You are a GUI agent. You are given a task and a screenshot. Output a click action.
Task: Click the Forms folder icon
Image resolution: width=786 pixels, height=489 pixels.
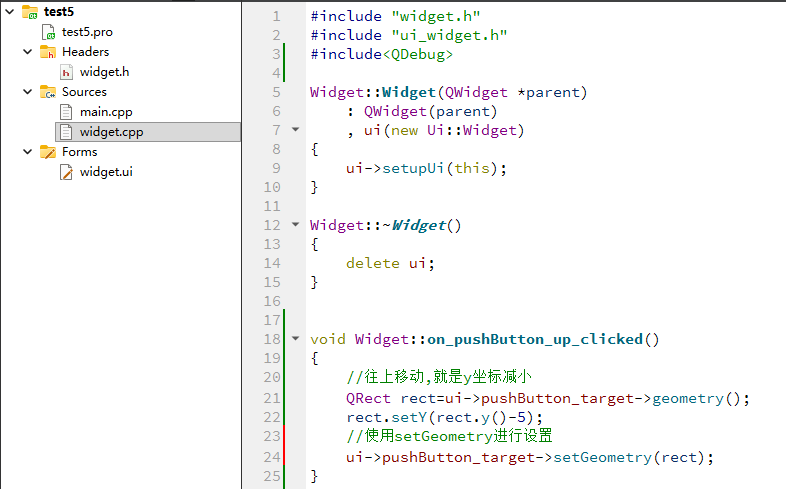(48, 152)
